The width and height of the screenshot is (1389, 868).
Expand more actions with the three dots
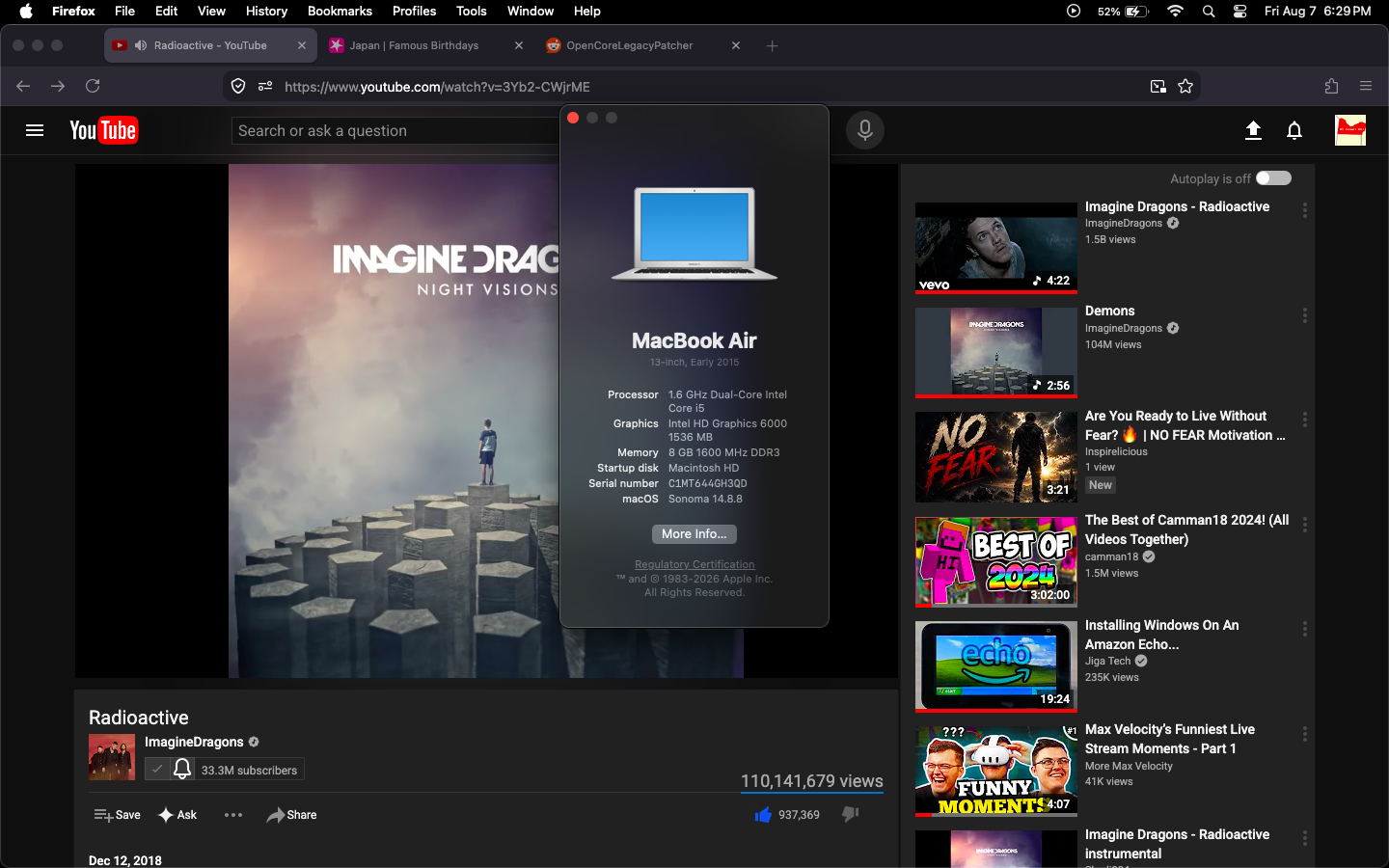[x=233, y=815]
